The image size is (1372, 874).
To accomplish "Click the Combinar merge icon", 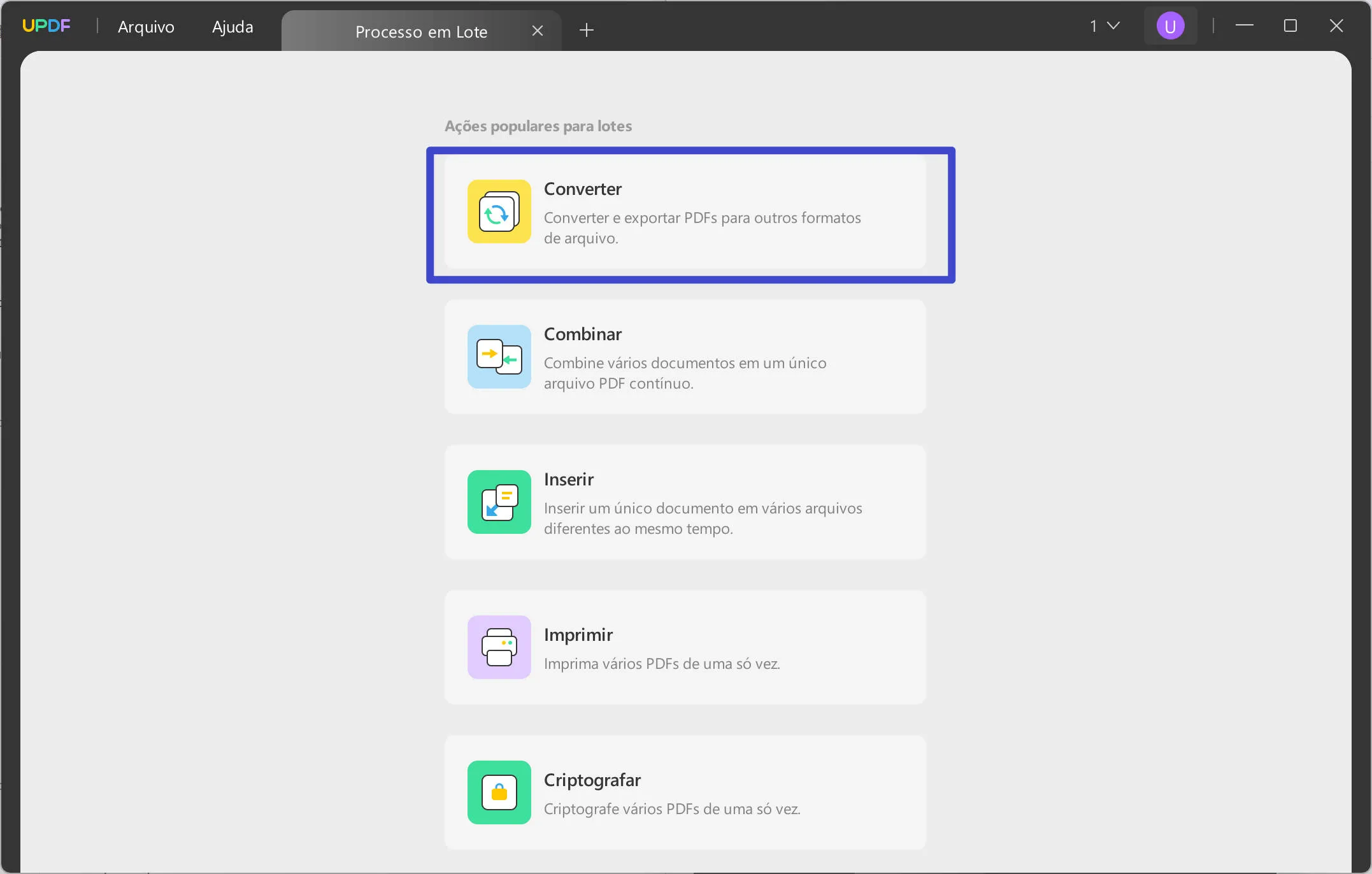I will (x=499, y=357).
